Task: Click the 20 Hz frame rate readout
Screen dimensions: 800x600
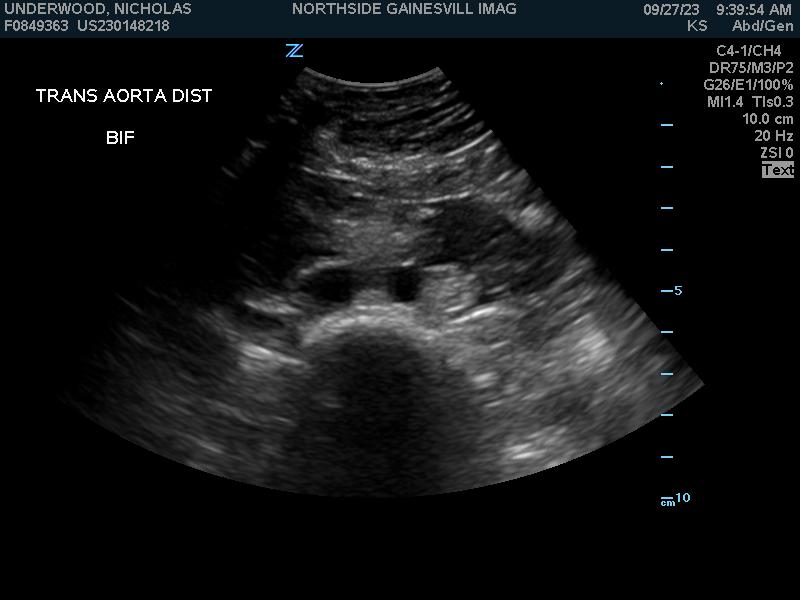Action: pyautogui.click(x=773, y=136)
